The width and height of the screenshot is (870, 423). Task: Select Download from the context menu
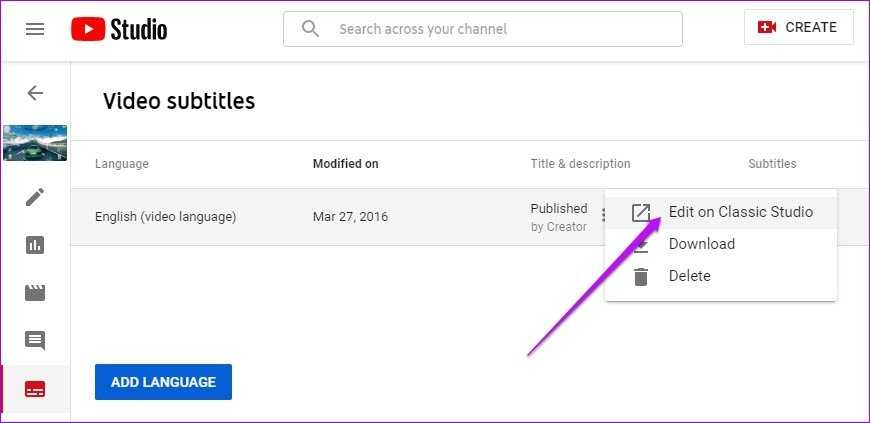(x=701, y=244)
